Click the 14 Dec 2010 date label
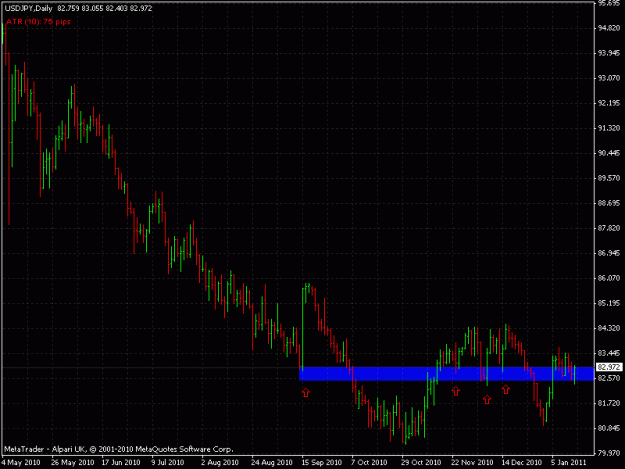The height and width of the screenshot is (469, 625). (x=522, y=463)
